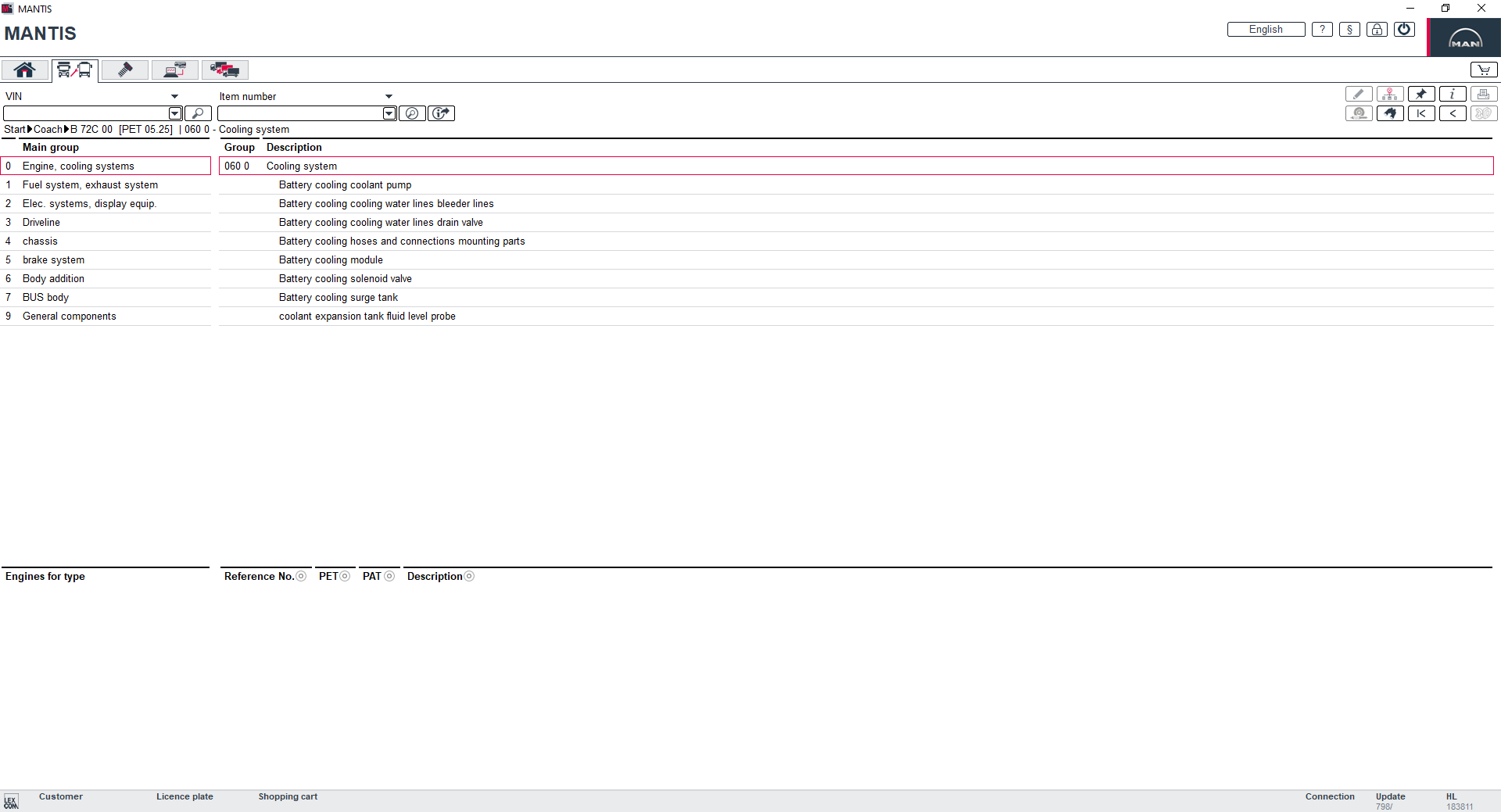
Task: Click the go-to-first-level navigation icon
Action: (1420, 113)
